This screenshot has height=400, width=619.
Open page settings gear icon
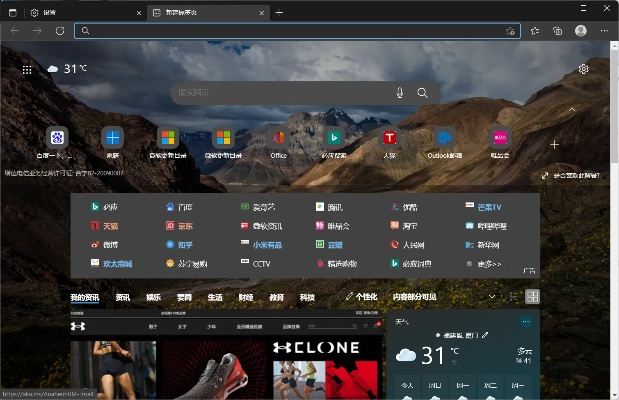583,69
